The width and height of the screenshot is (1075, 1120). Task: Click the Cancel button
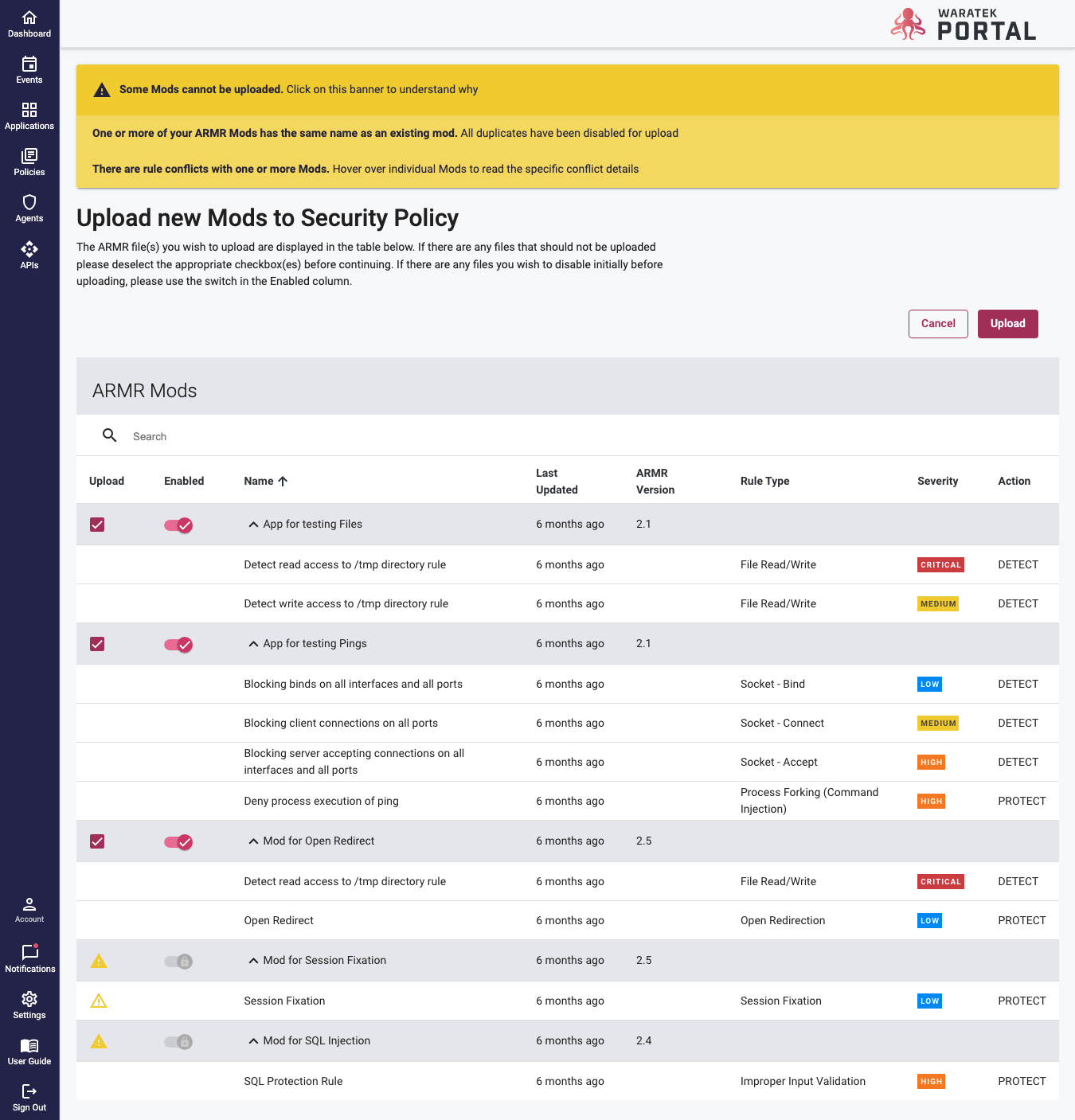pyautogui.click(x=938, y=324)
